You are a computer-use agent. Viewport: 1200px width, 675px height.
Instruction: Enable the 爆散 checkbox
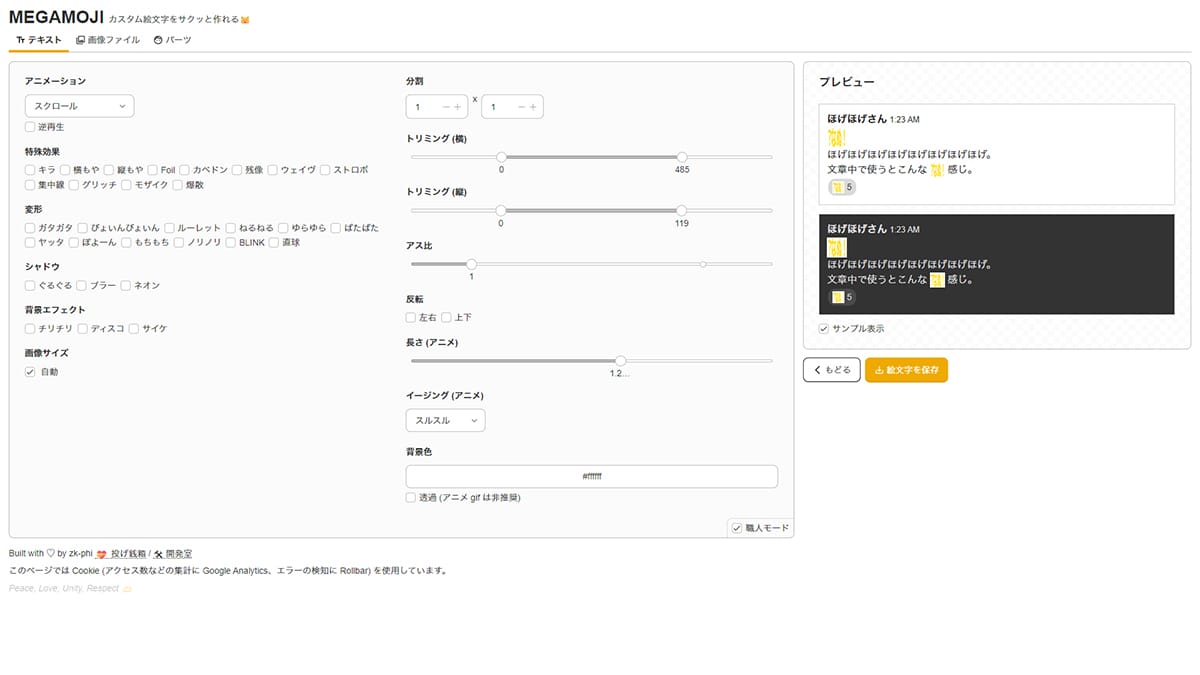click(x=178, y=185)
